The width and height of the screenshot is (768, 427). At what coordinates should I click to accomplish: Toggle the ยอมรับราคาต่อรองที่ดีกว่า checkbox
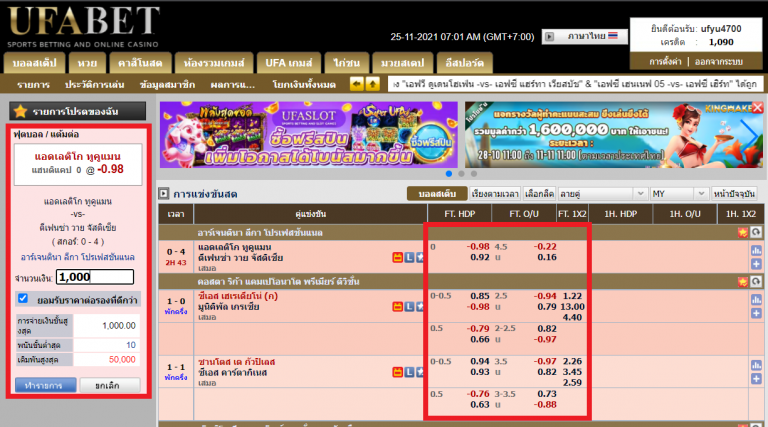(x=23, y=298)
